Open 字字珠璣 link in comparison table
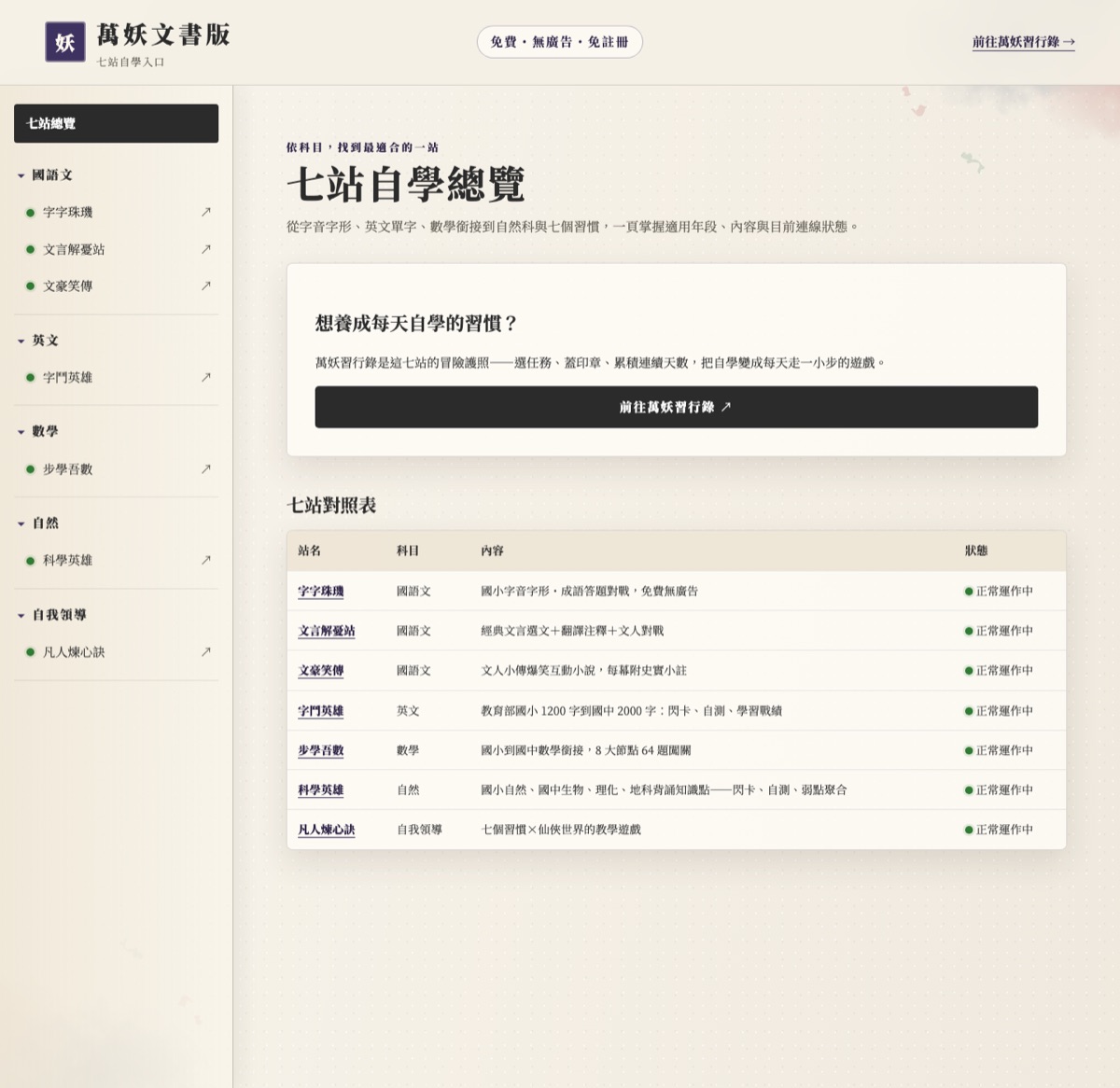 click(321, 591)
